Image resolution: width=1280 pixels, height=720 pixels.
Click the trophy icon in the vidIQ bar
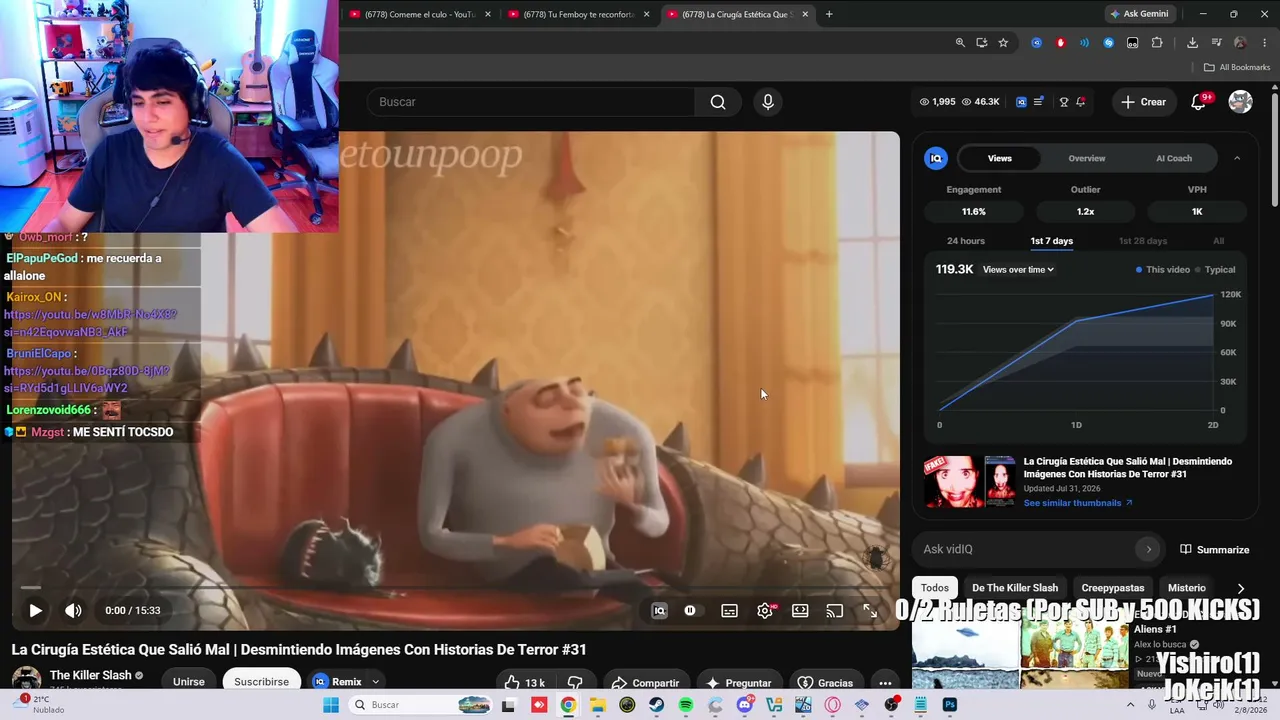point(1064,102)
